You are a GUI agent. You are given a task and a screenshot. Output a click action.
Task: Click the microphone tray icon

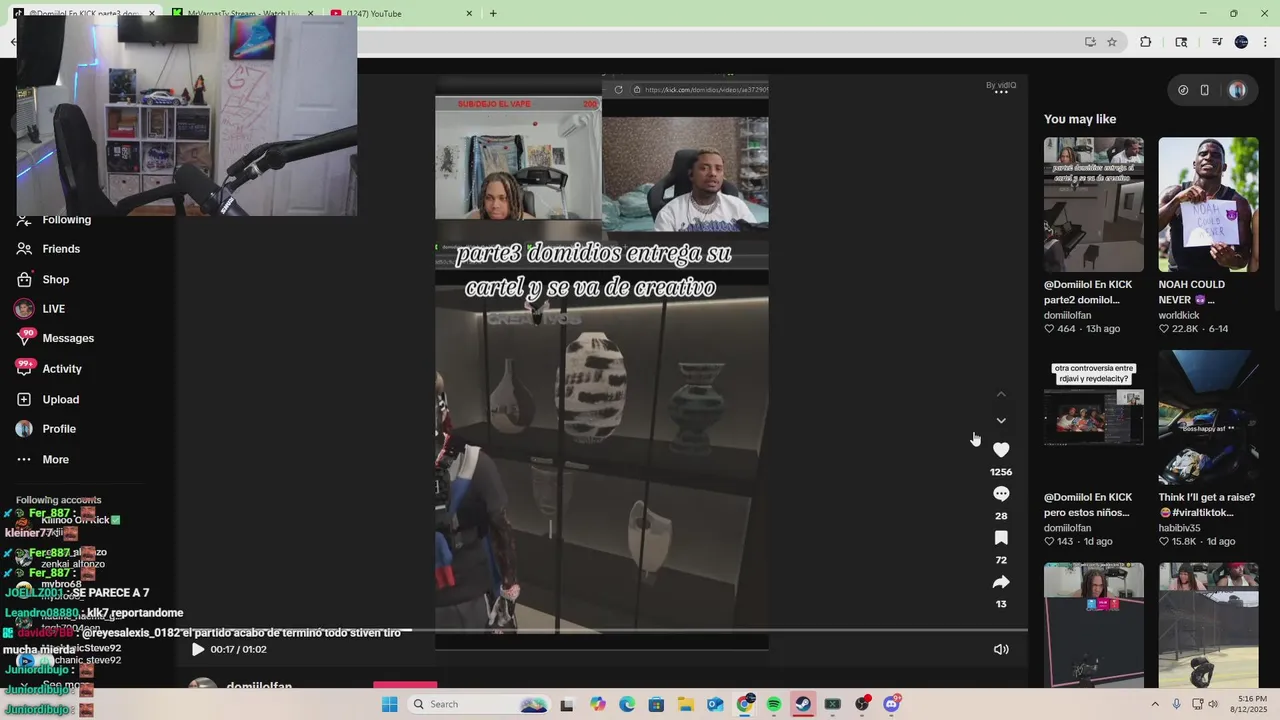click(1176, 704)
